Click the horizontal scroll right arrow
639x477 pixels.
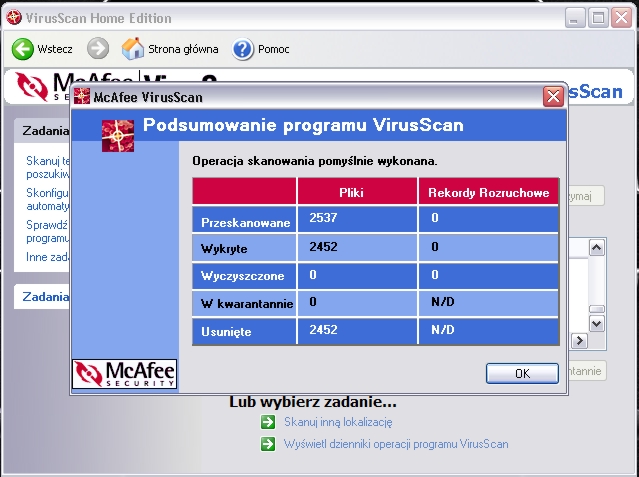pyautogui.click(x=580, y=340)
